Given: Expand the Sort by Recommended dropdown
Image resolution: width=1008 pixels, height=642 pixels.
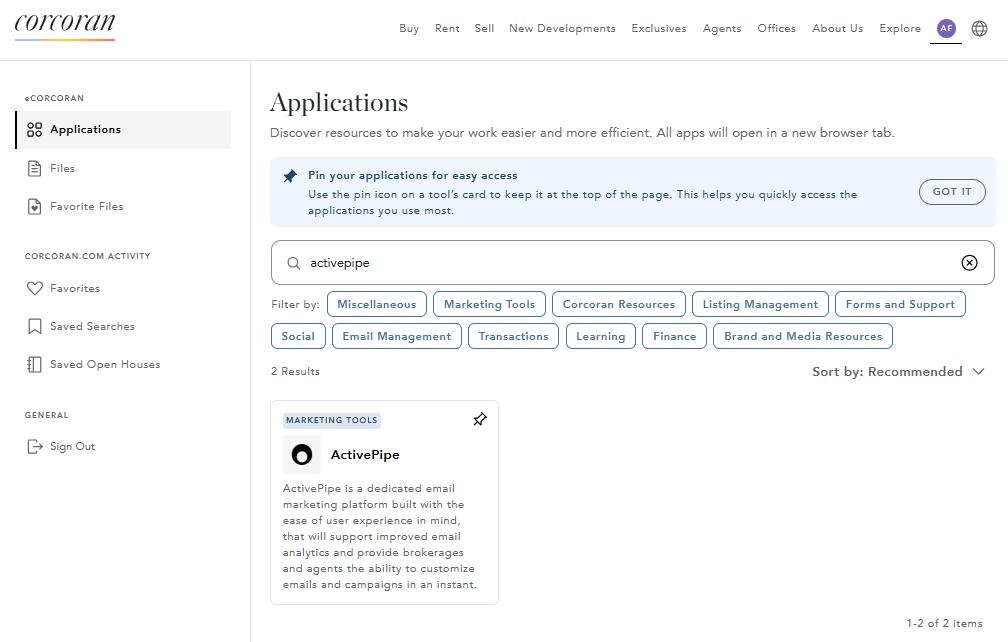Looking at the screenshot, I should [x=898, y=371].
